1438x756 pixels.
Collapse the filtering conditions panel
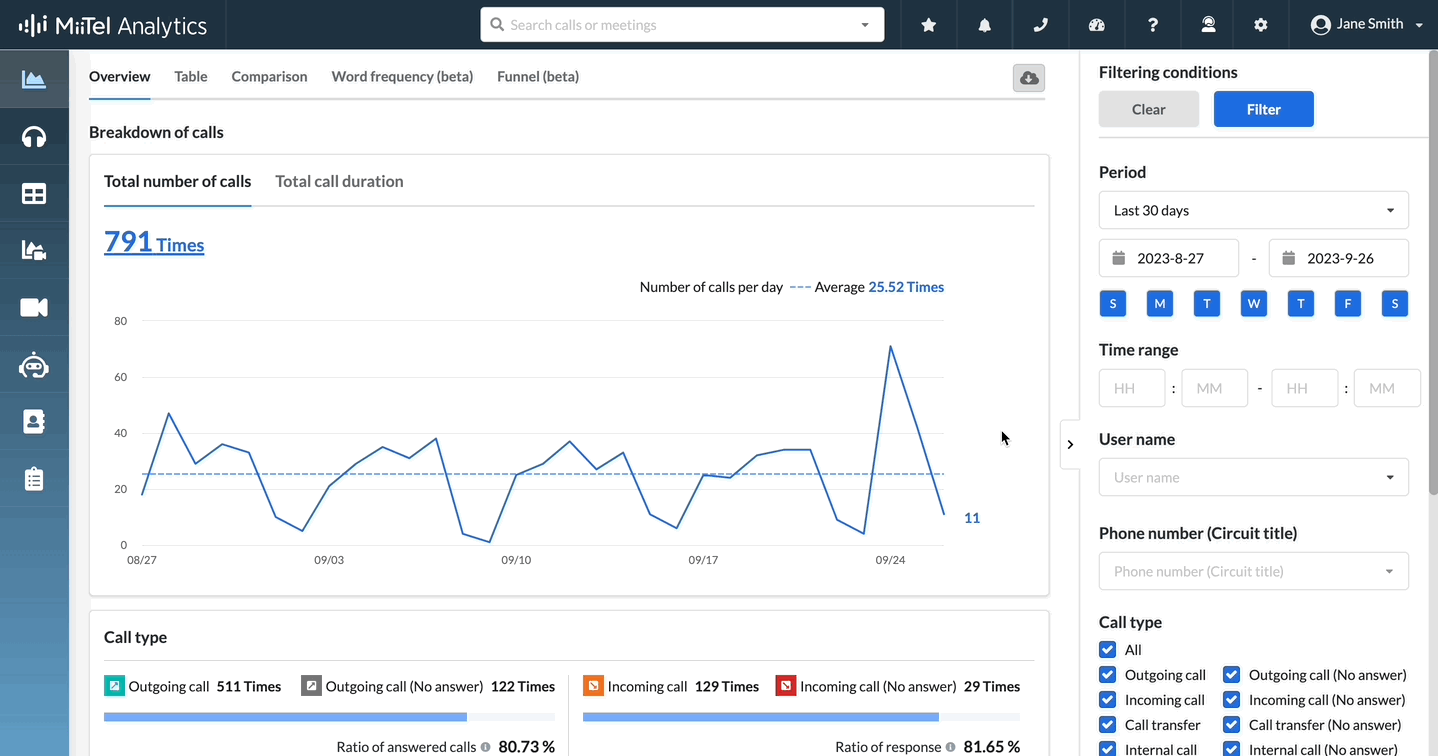[1070, 444]
